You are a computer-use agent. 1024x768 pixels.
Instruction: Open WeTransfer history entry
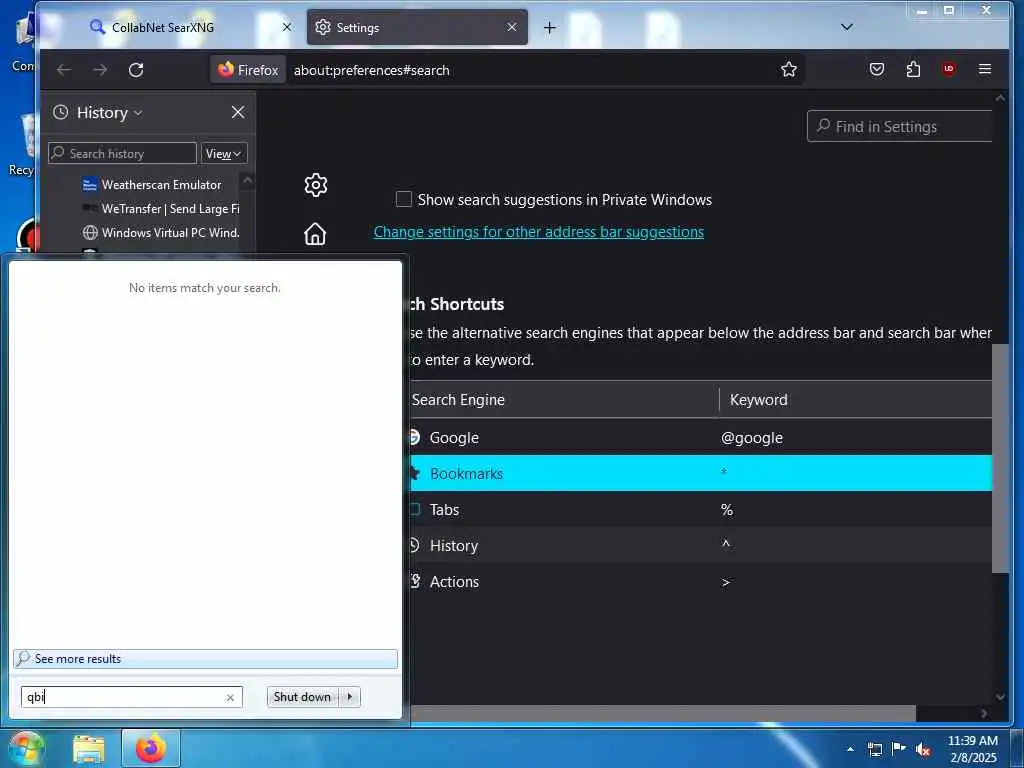(160, 209)
